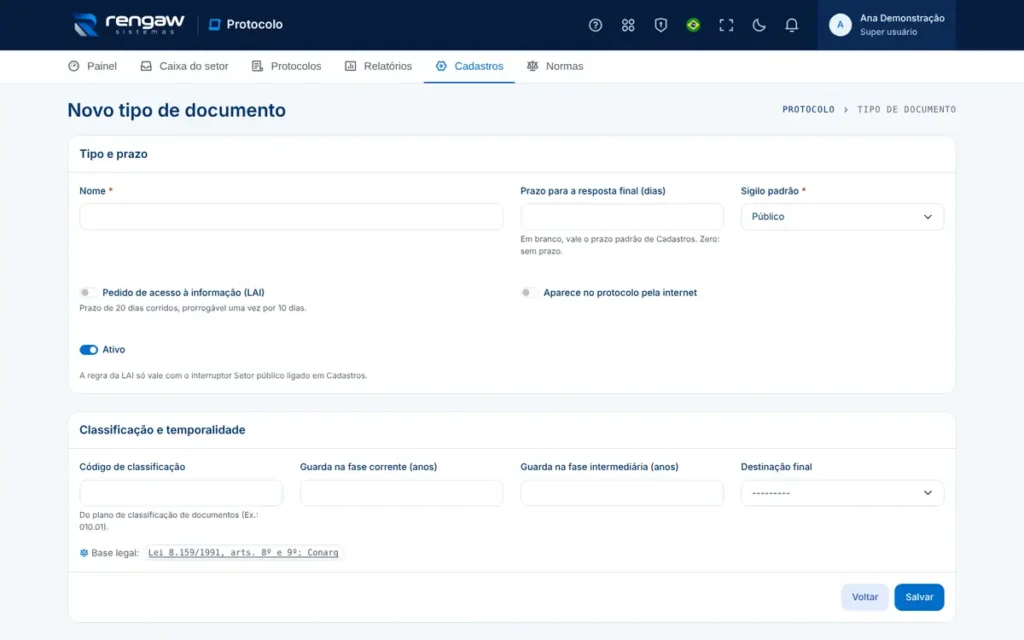
Task: Click Guarda na fase intermediária field
Action: click(x=621, y=493)
